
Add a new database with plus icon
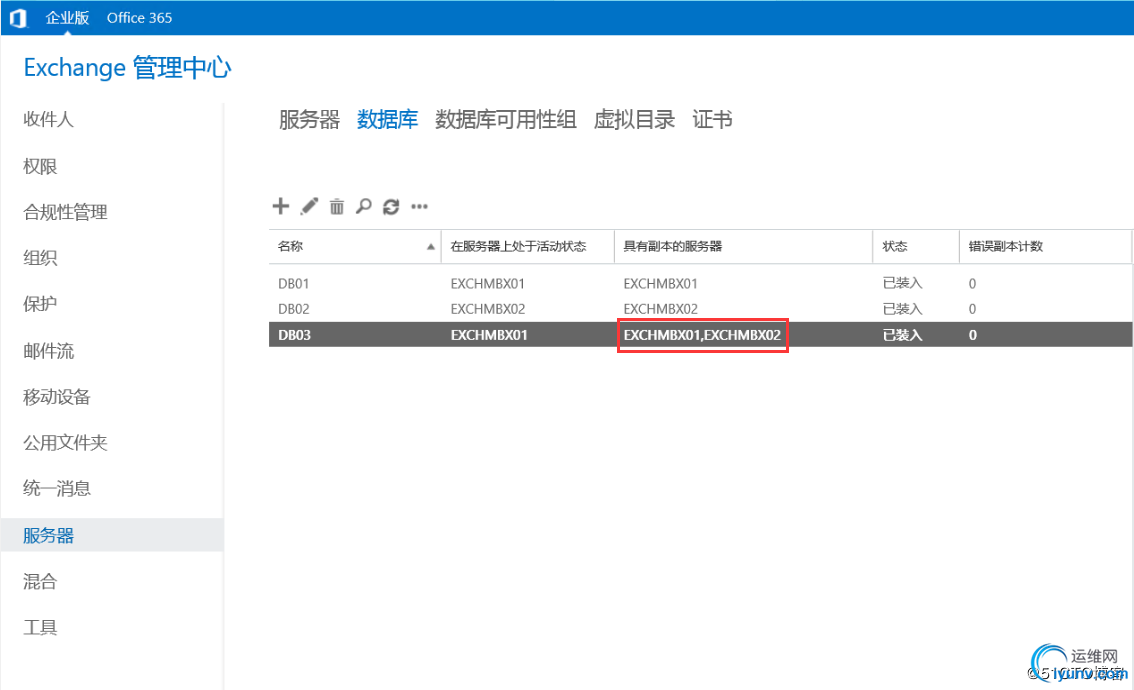(281, 206)
